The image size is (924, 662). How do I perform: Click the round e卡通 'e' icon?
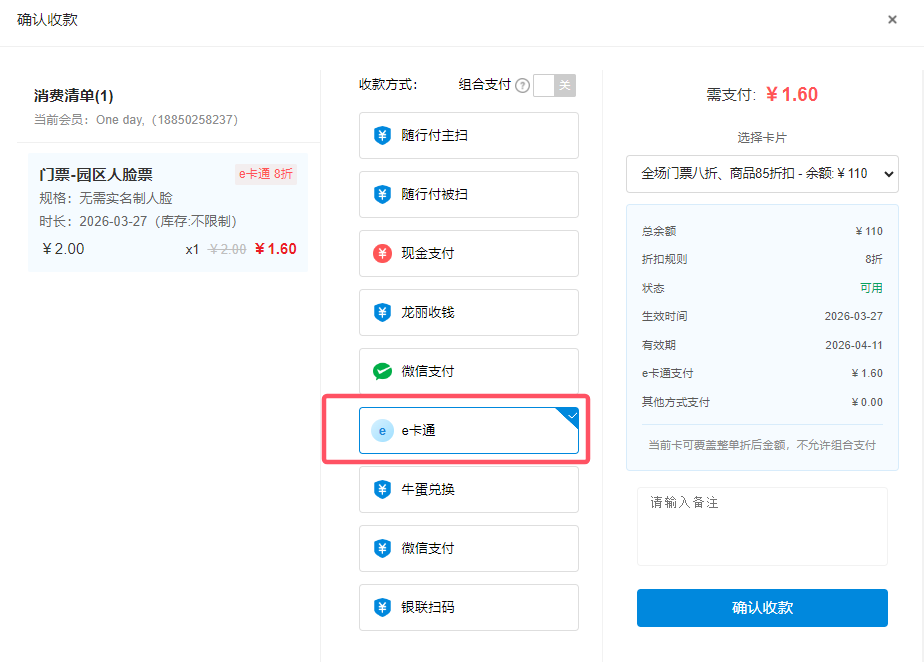click(x=382, y=431)
